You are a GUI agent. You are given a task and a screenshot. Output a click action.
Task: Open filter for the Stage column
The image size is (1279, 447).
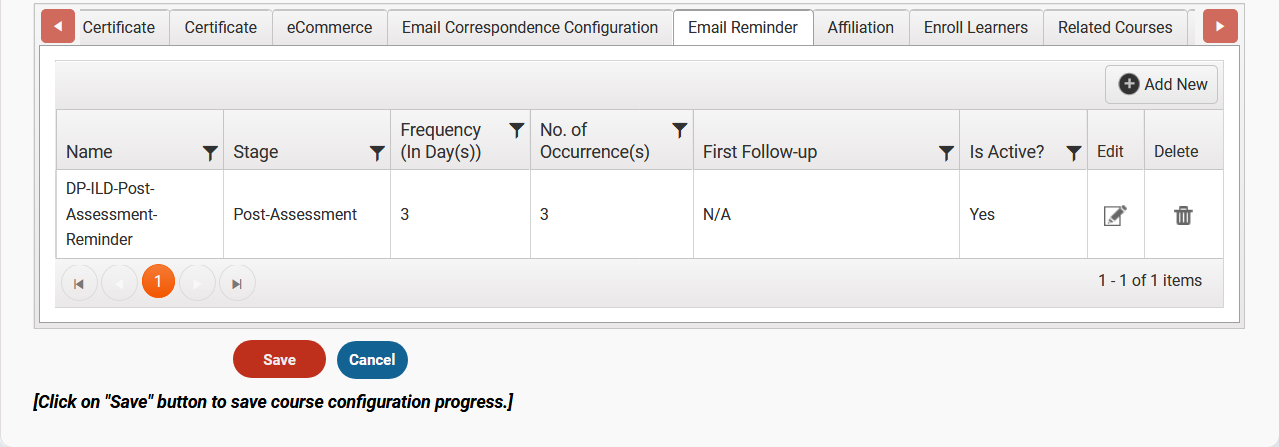(x=377, y=153)
